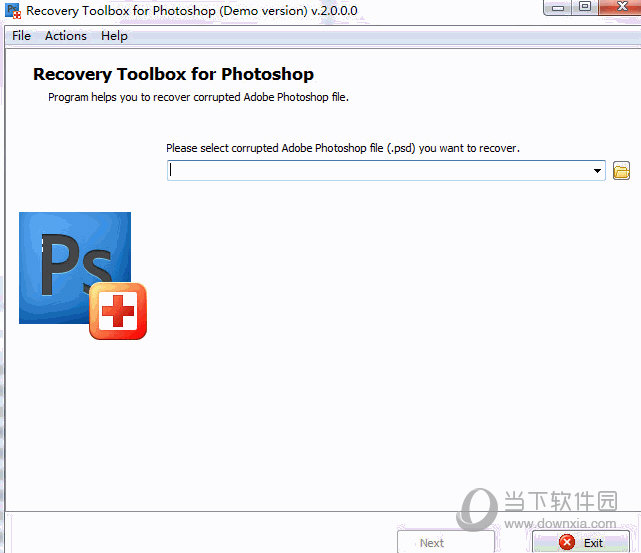This screenshot has height=553, width=641.
Task: Click the Exit button
Action: click(x=581, y=542)
